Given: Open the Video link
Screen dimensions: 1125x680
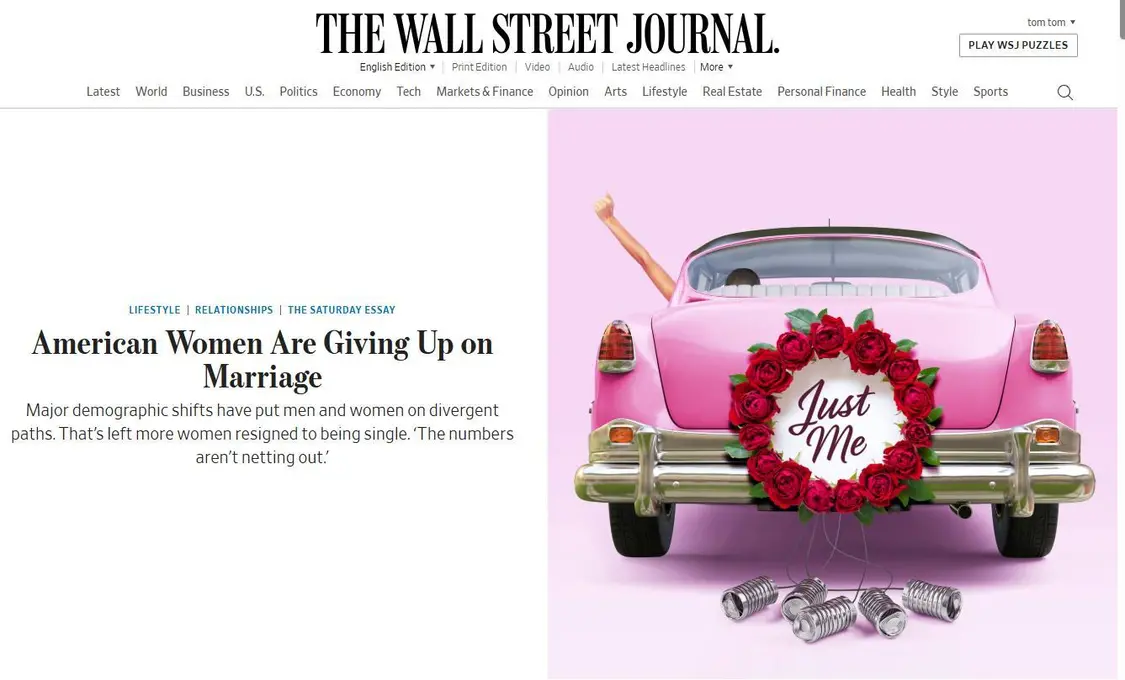Looking at the screenshot, I should click(537, 67).
